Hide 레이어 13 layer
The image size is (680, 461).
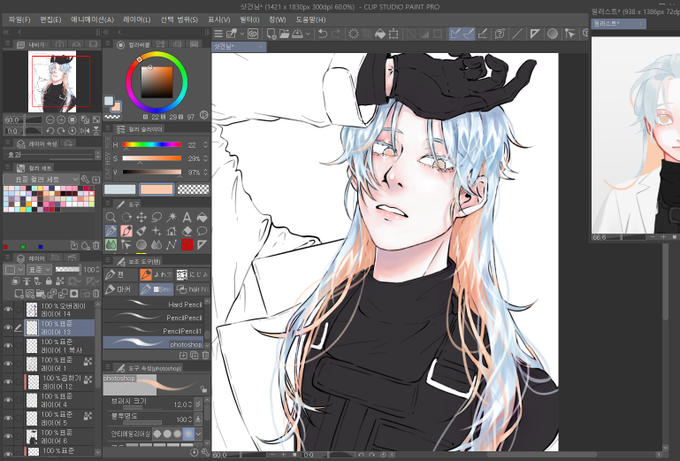tap(8, 328)
